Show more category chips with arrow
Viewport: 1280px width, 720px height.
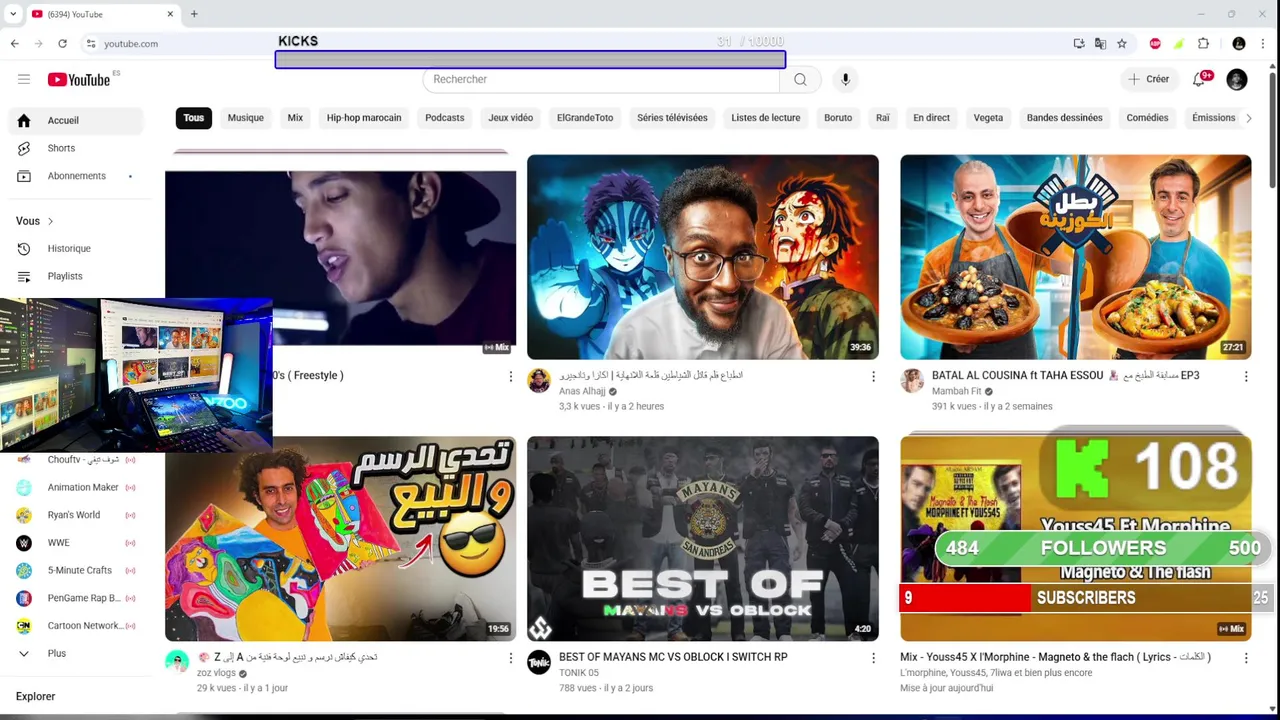pyautogui.click(x=1248, y=118)
